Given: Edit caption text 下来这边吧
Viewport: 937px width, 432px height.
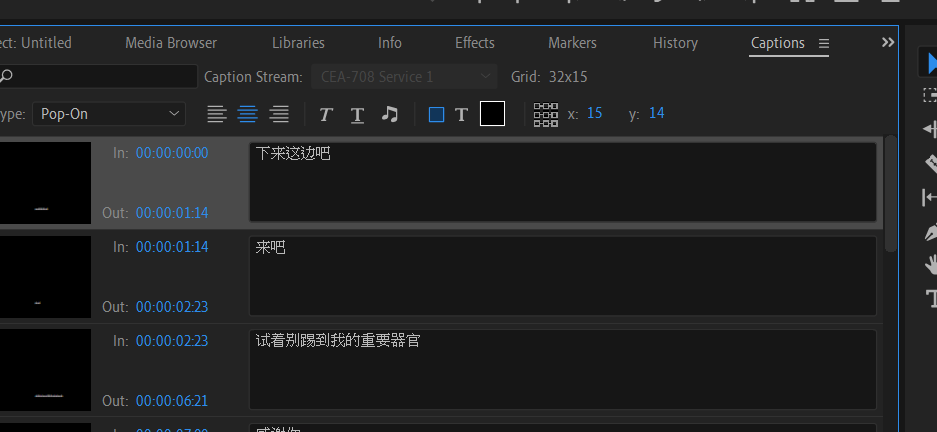Looking at the screenshot, I should click(563, 182).
